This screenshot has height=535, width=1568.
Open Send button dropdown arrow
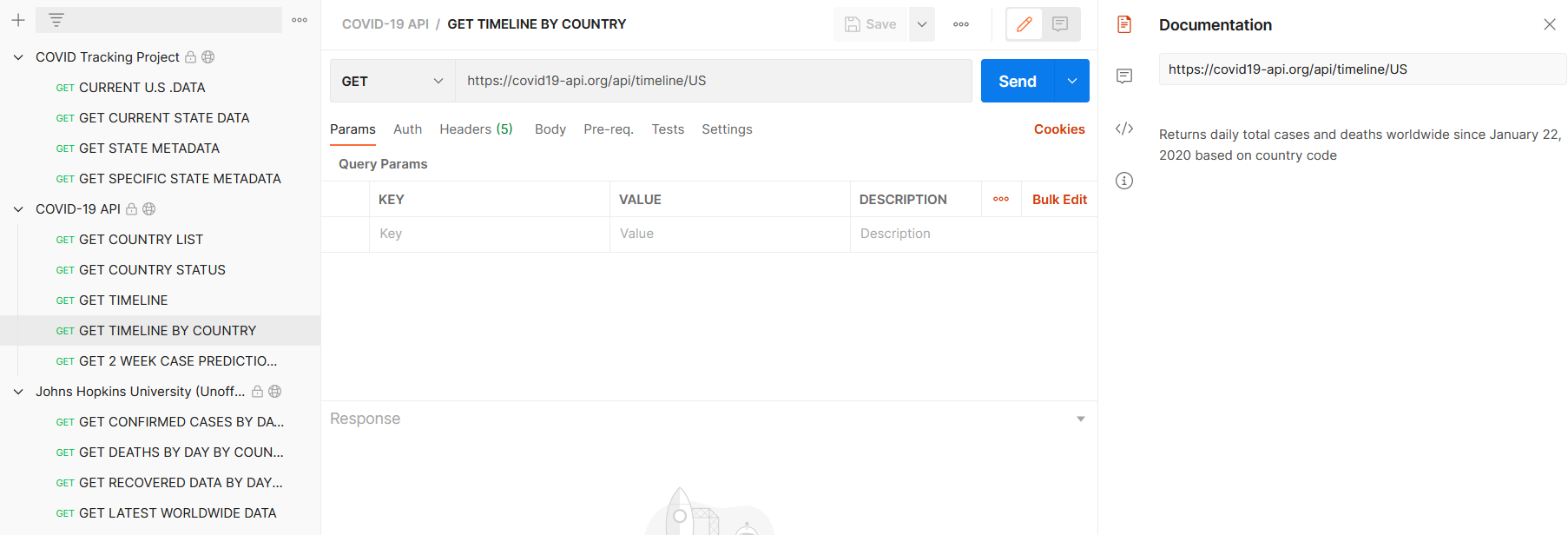(1072, 81)
